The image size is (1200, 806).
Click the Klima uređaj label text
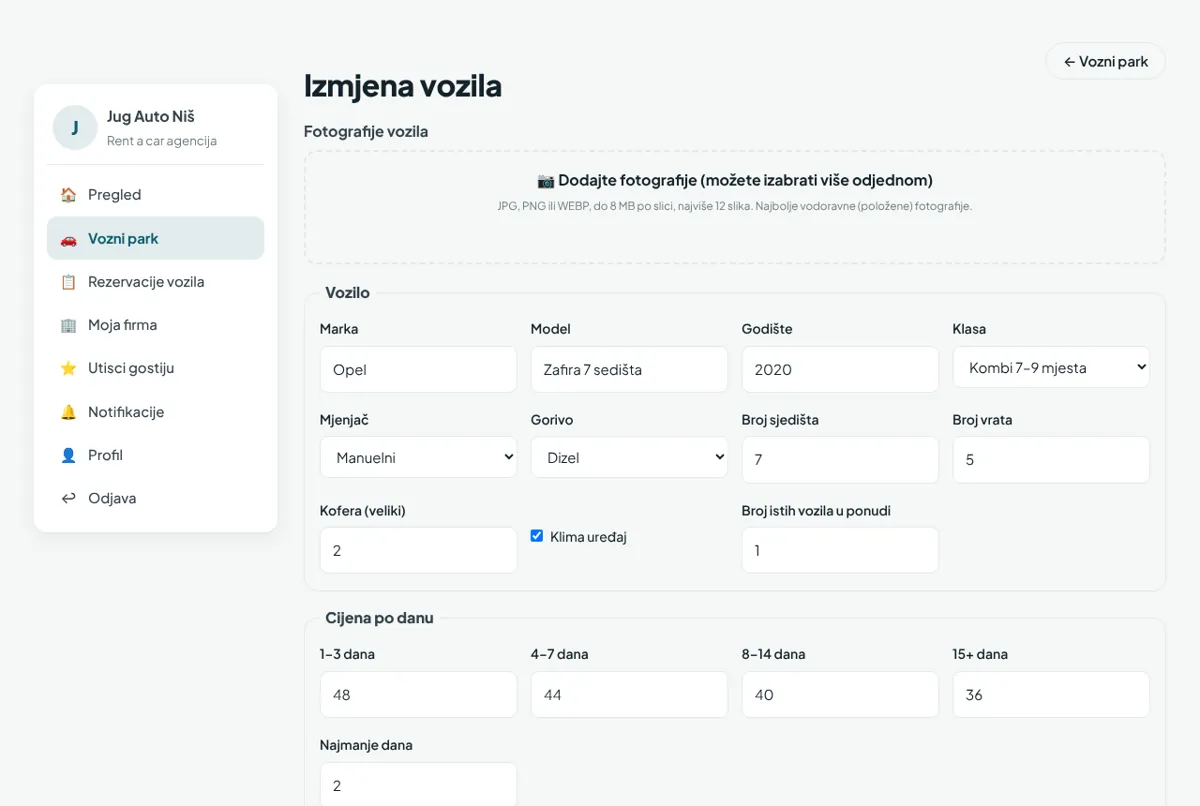(x=588, y=537)
